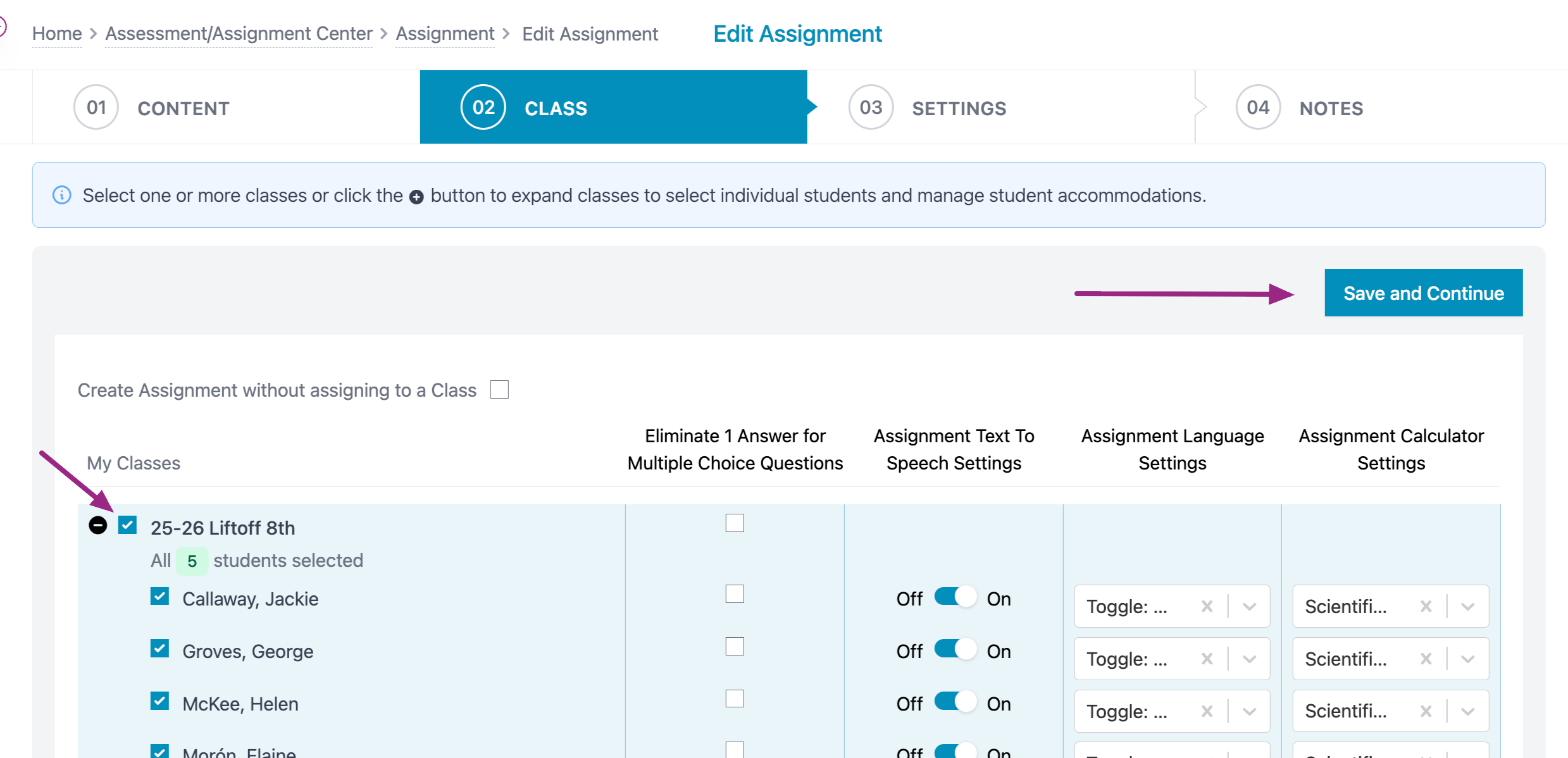Open Assessment/Assignment Center breadcrumb link

[x=239, y=34]
